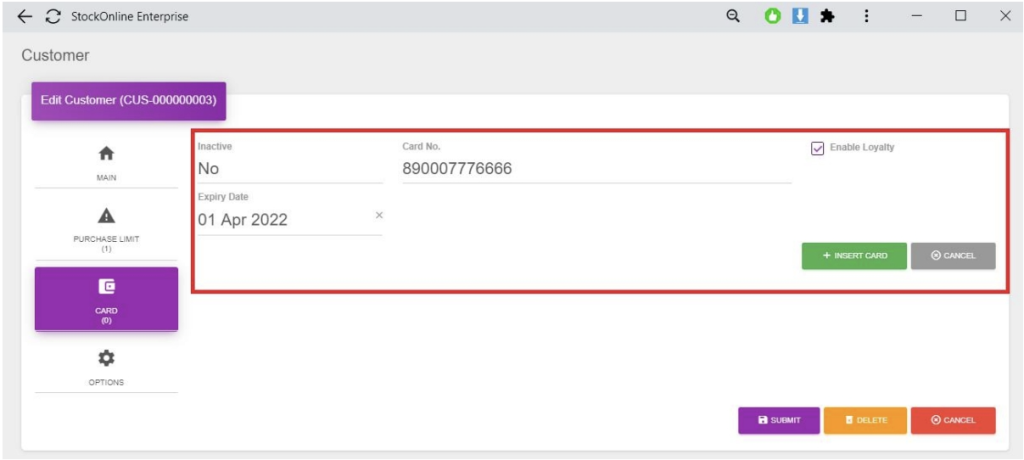Click the gray Cancel card button
1024x460 pixels.
coord(952,256)
